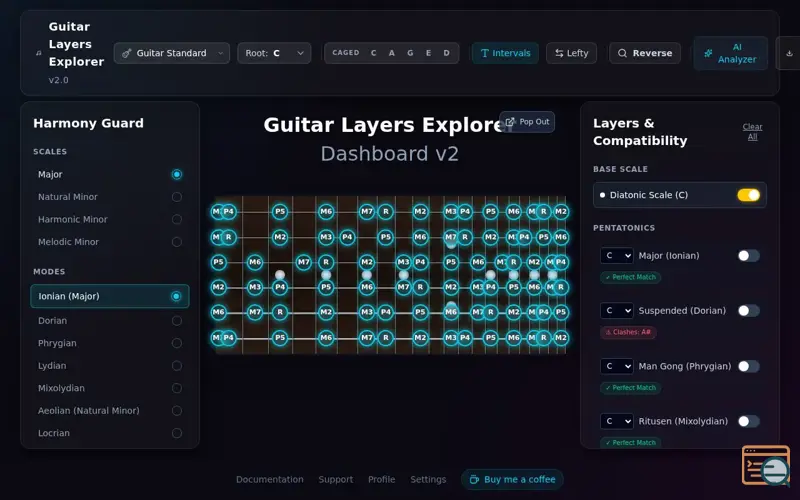Select CAGED shape E
The image size is (800, 500).
429,53
